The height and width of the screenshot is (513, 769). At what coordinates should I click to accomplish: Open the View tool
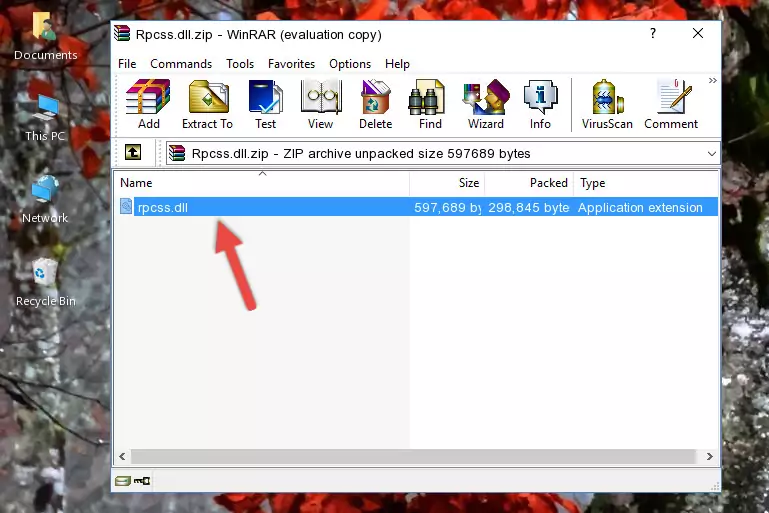tap(321, 104)
